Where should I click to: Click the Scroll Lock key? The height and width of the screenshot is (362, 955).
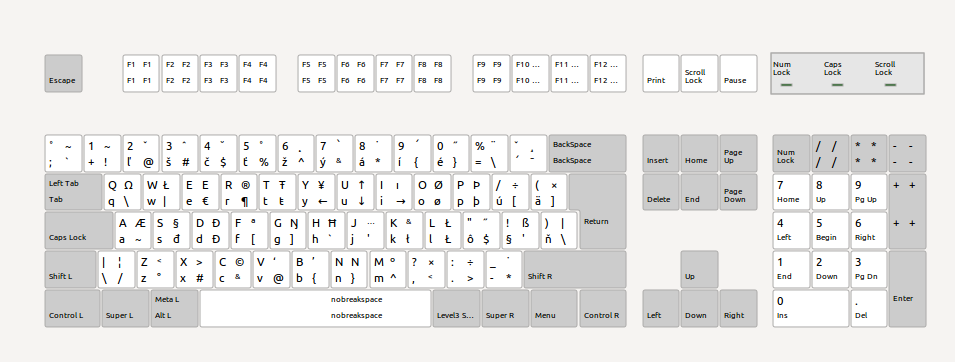point(700,74)
